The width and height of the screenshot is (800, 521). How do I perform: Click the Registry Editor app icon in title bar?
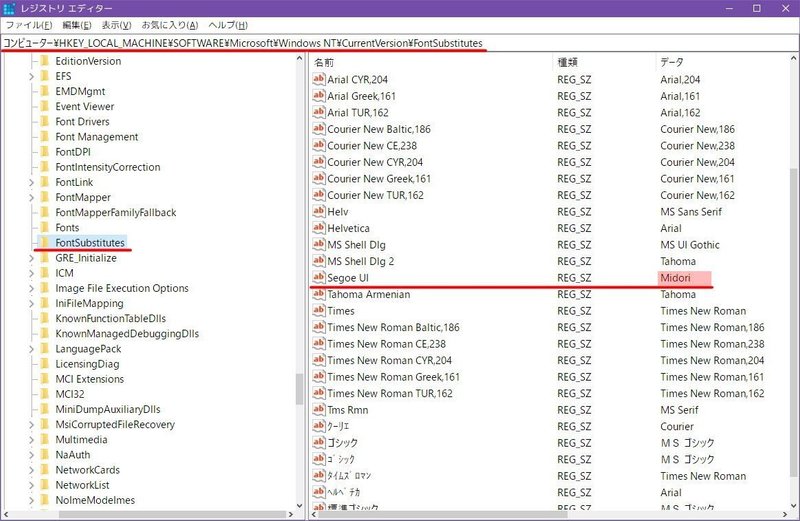[9, 8]
